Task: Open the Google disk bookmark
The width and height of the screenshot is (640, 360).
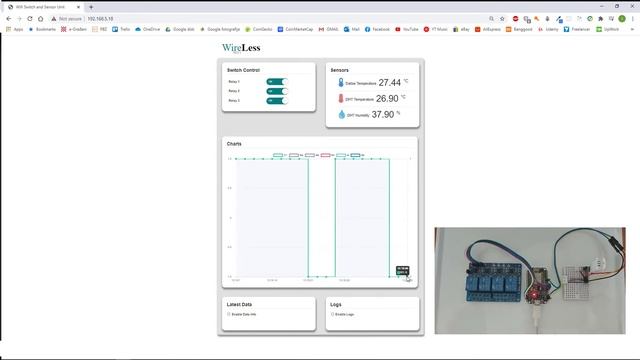Action: point(180,29)
